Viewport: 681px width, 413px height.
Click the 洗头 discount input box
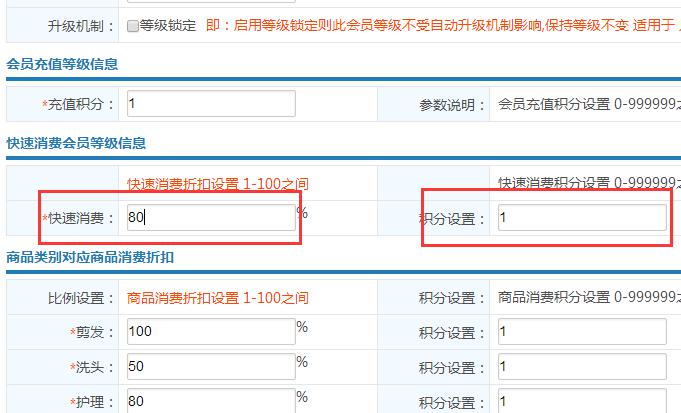(211, 366)
